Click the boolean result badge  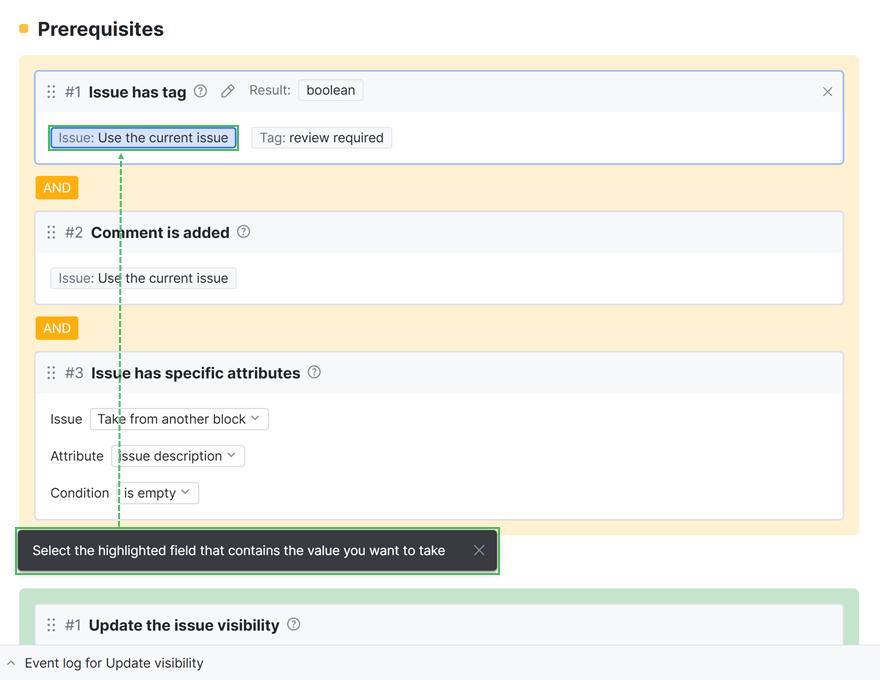[x=330, y=90]
